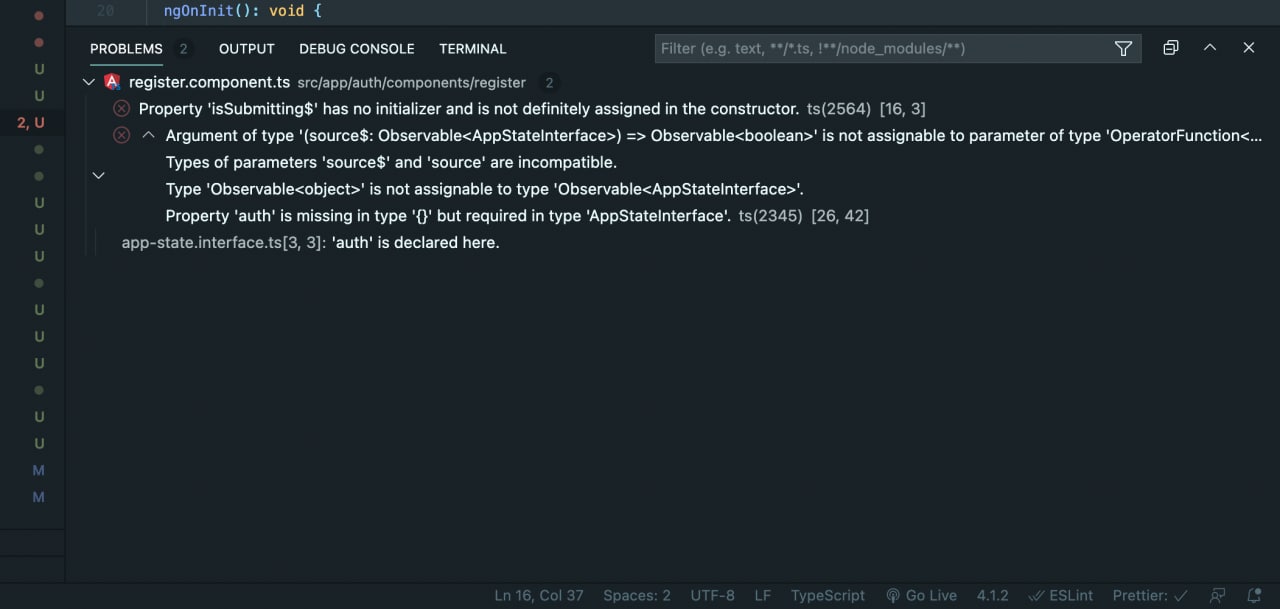Viewport: 1280px width, 609px height.
Task: Change language mode via TypeScript status item
Action: click(827, 595)
